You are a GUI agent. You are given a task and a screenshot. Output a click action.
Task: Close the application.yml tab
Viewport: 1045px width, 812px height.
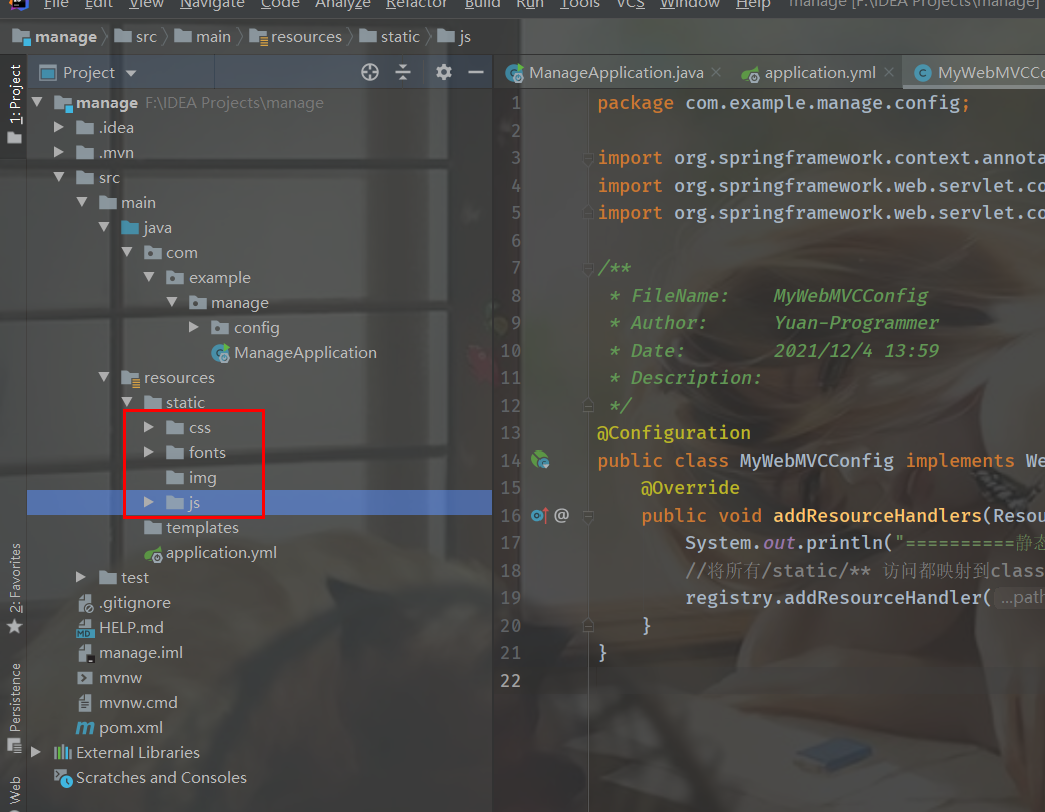[889, 72]
